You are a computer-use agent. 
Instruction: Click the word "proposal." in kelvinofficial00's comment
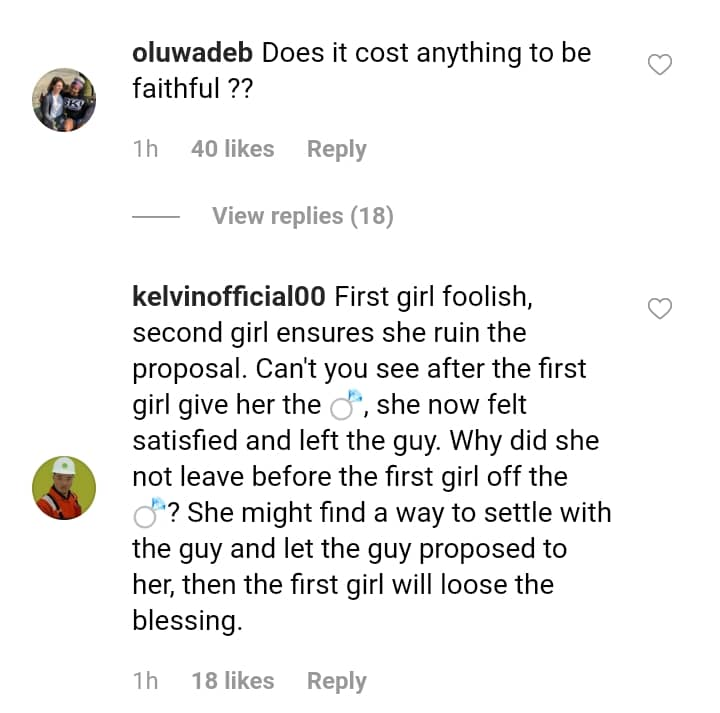[190, 370]
